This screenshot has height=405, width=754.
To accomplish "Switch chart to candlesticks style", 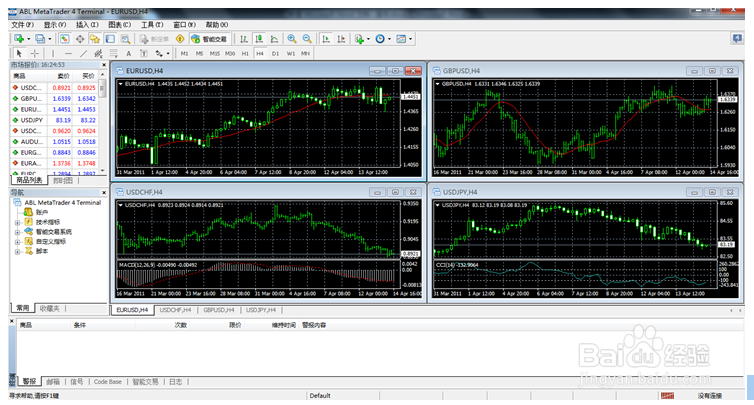I will coord(259,39).
